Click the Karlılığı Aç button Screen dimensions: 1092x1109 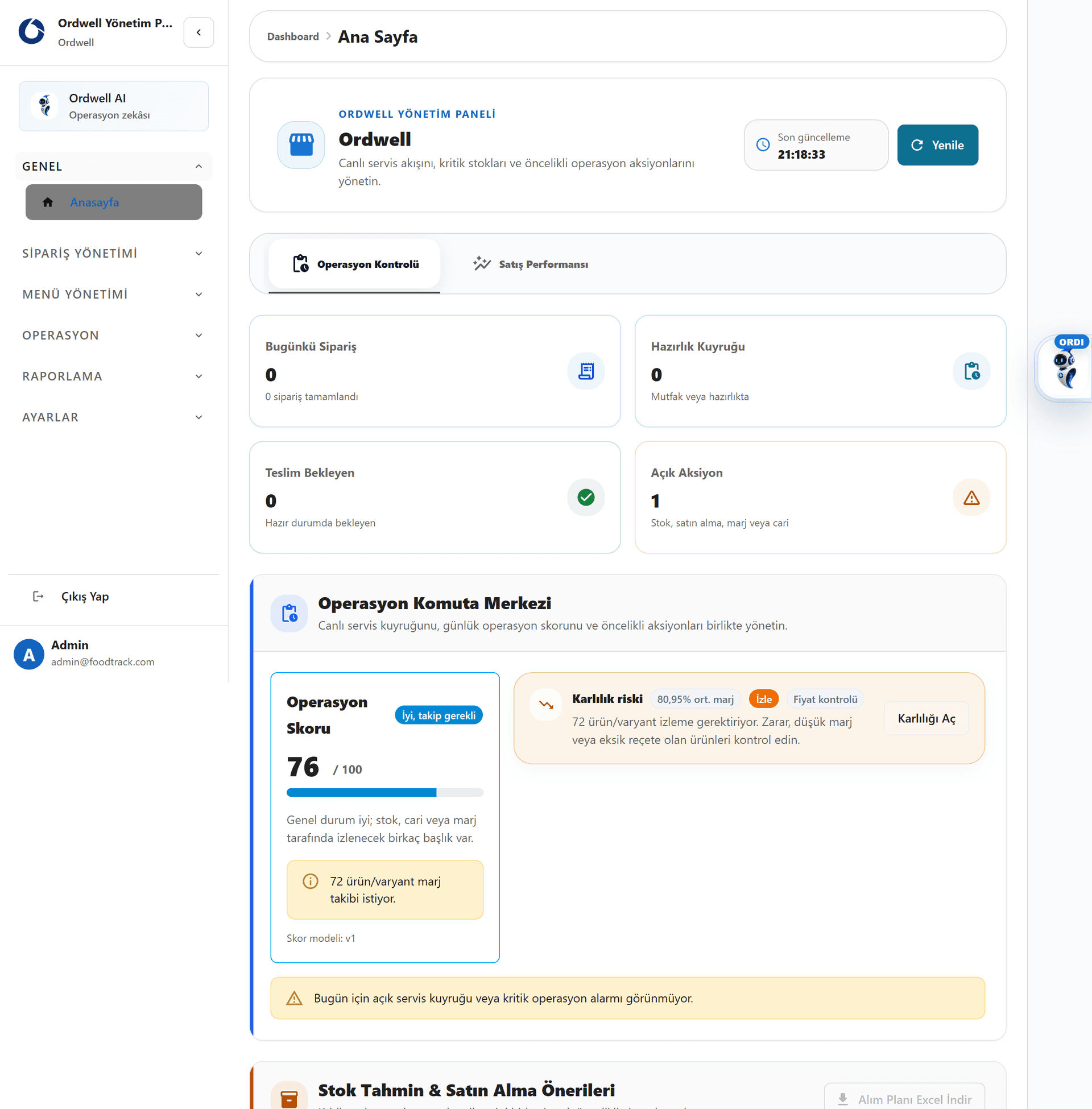[x=926, y=718]
